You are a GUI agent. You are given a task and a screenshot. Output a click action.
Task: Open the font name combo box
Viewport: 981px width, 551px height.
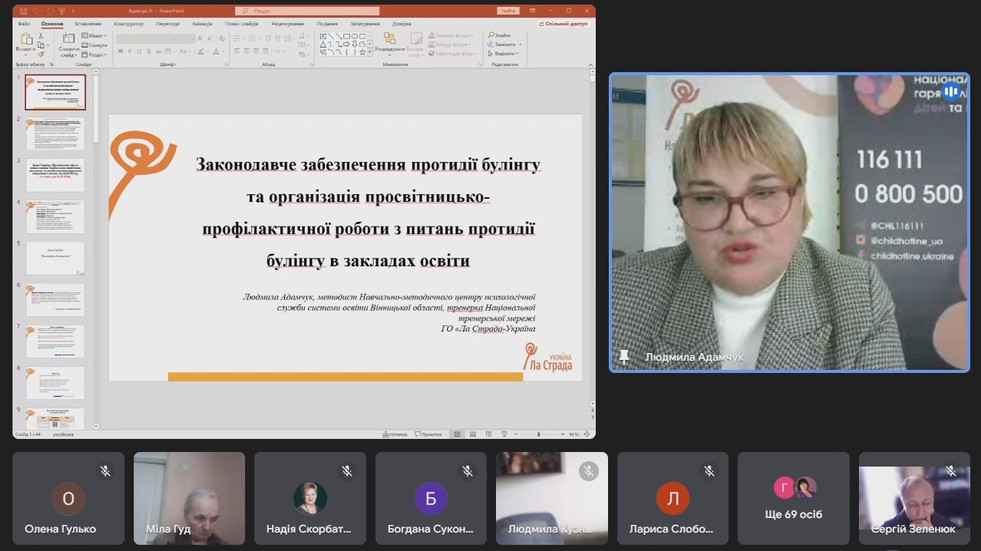(x=146, y=39)
